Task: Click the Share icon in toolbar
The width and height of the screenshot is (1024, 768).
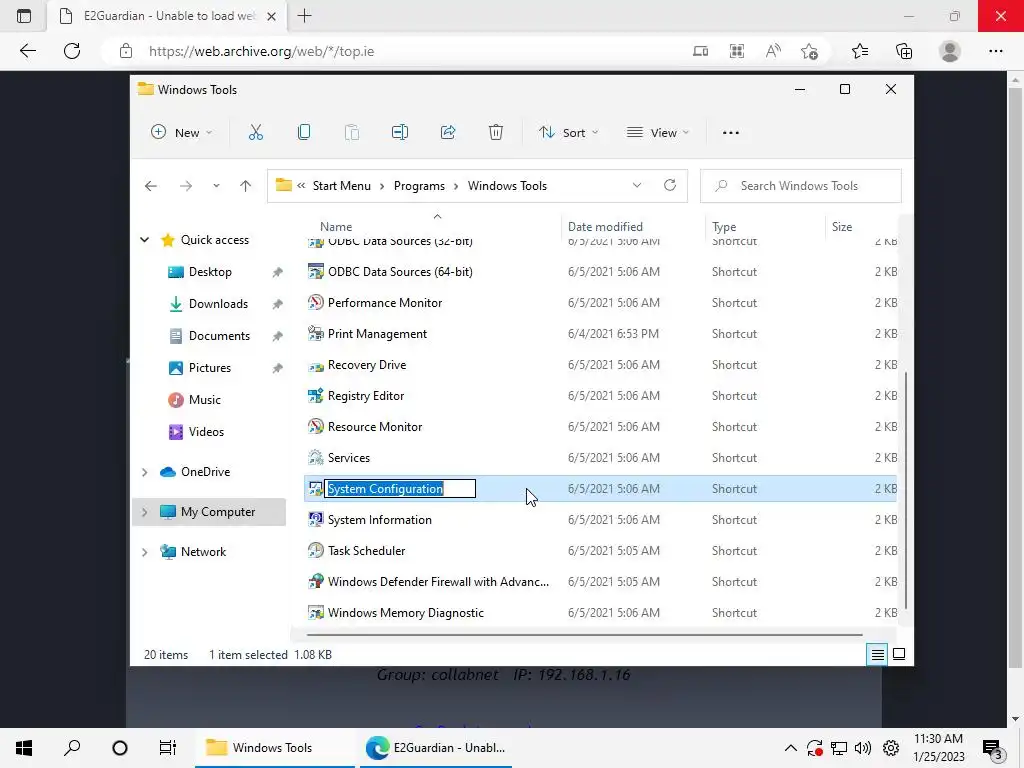Action: (448, 133)
